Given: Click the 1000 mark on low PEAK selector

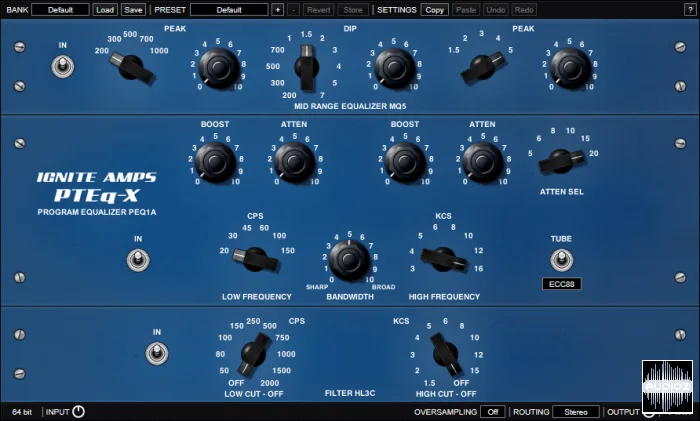Looking at the screenshot, I should pyautogui.click(x=159, y=51).
